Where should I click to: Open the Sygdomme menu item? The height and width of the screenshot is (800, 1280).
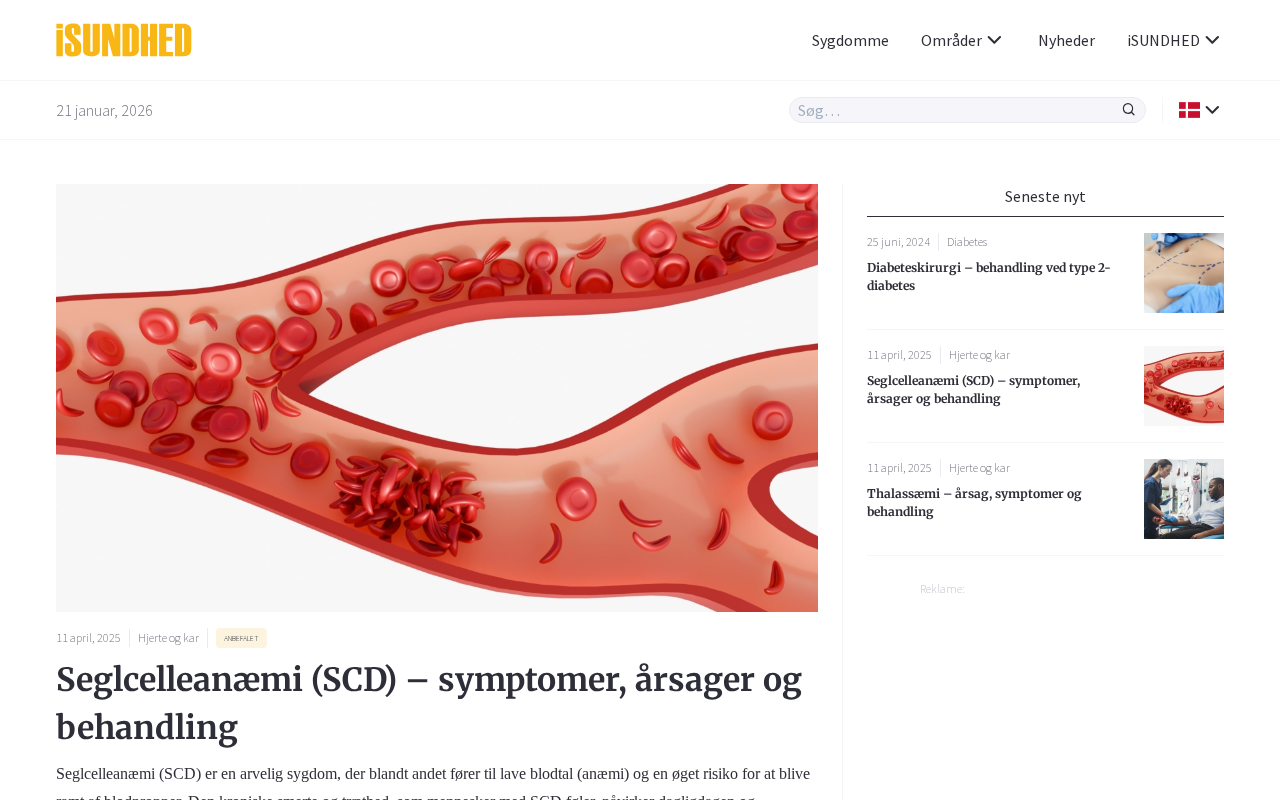click(x=850, y=40)
